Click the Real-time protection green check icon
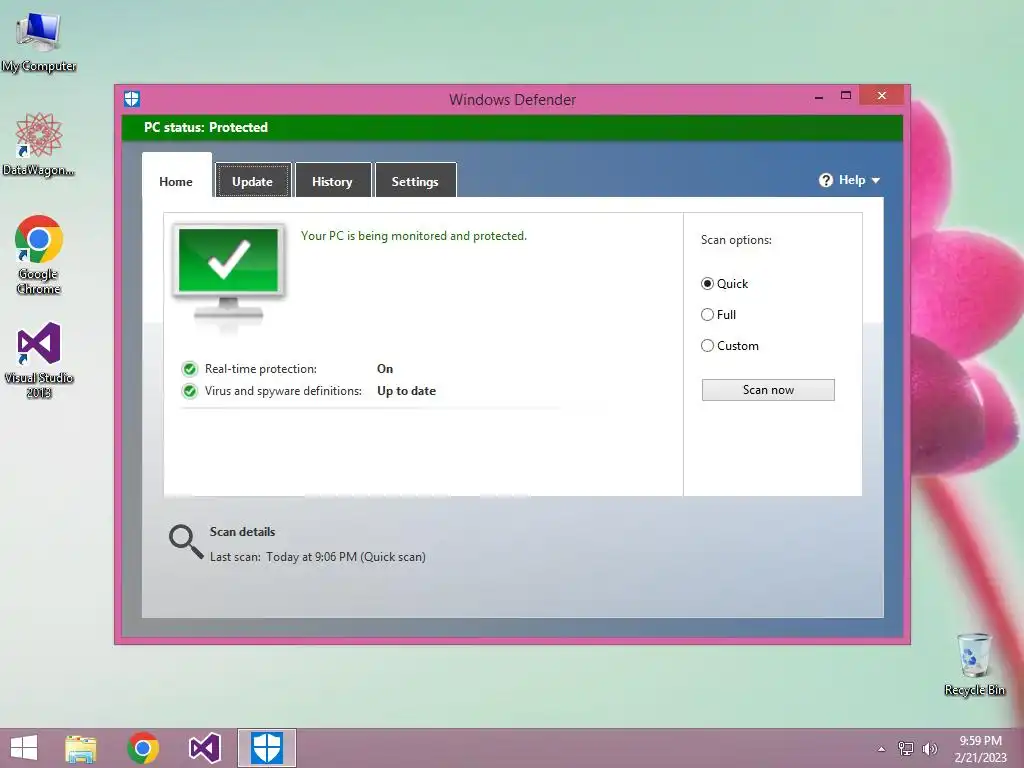The width and height of the screenshot is (1024, 768). point(189,369)
